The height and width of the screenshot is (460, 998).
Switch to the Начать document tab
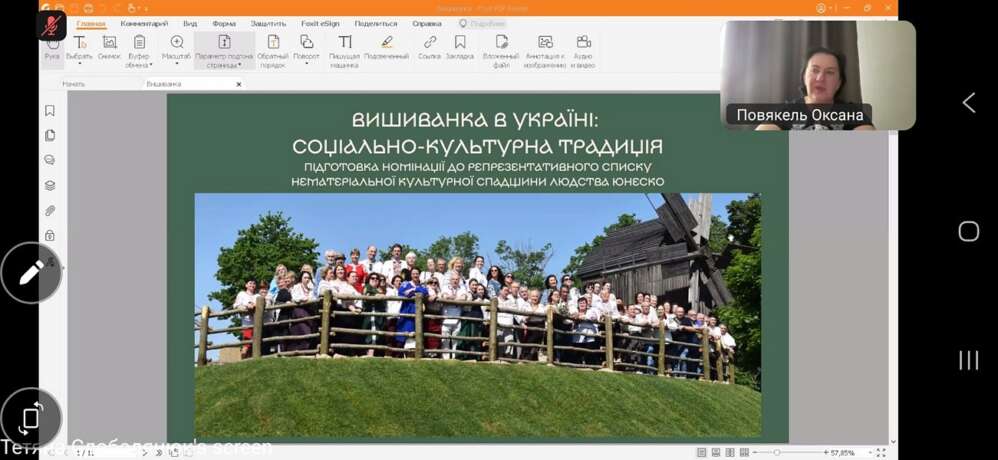point(74,84)
